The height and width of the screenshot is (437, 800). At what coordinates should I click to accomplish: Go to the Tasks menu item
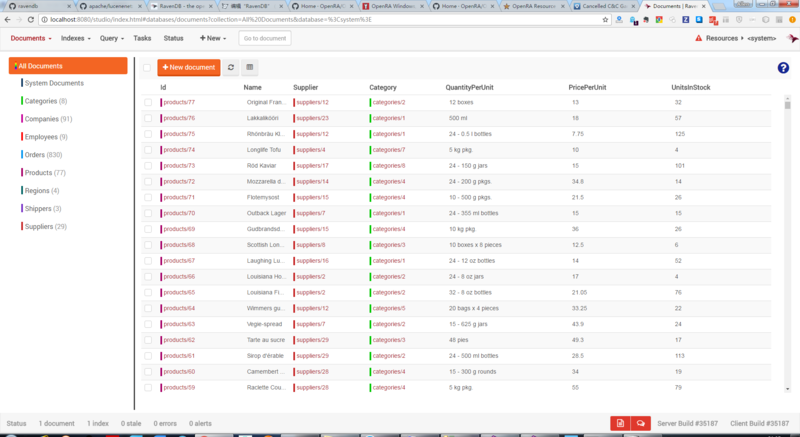point(142,38)
